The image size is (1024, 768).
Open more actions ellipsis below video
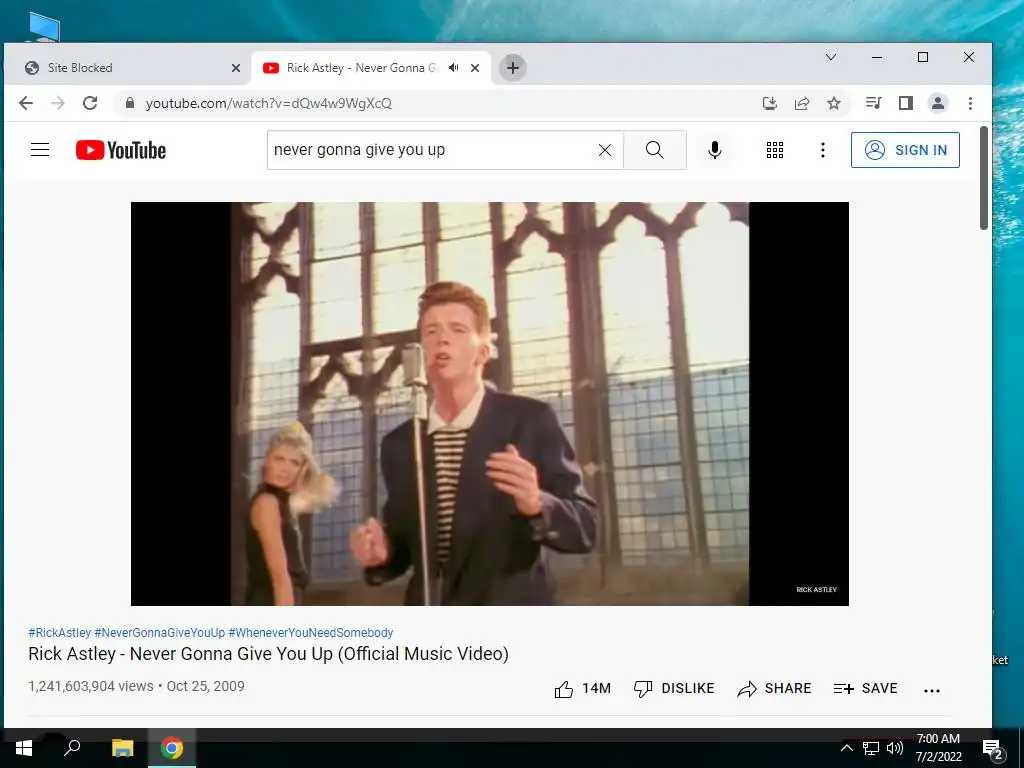932,690
